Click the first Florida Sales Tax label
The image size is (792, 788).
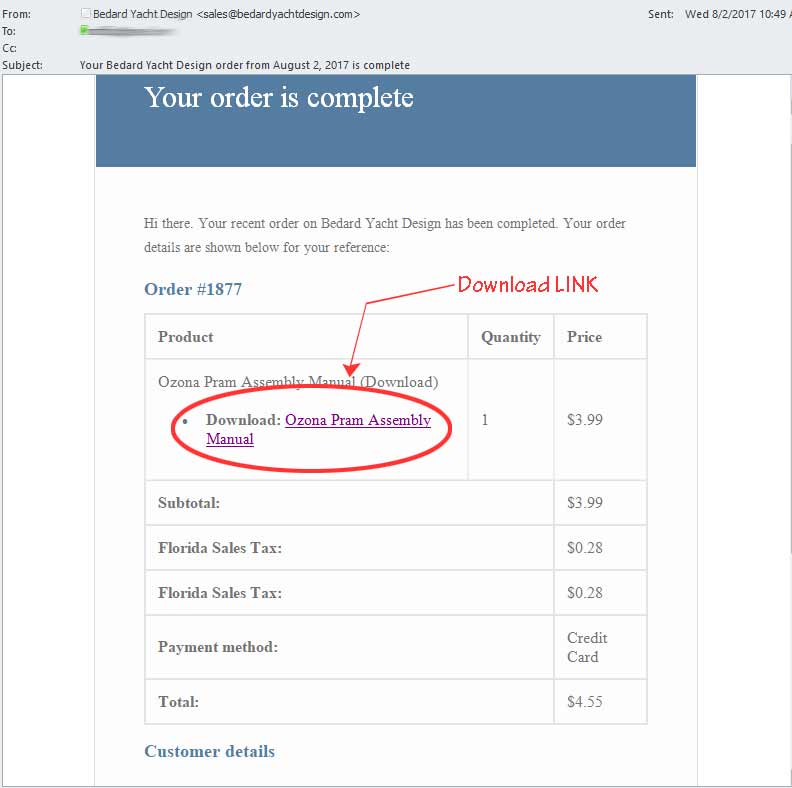[220, 548]
